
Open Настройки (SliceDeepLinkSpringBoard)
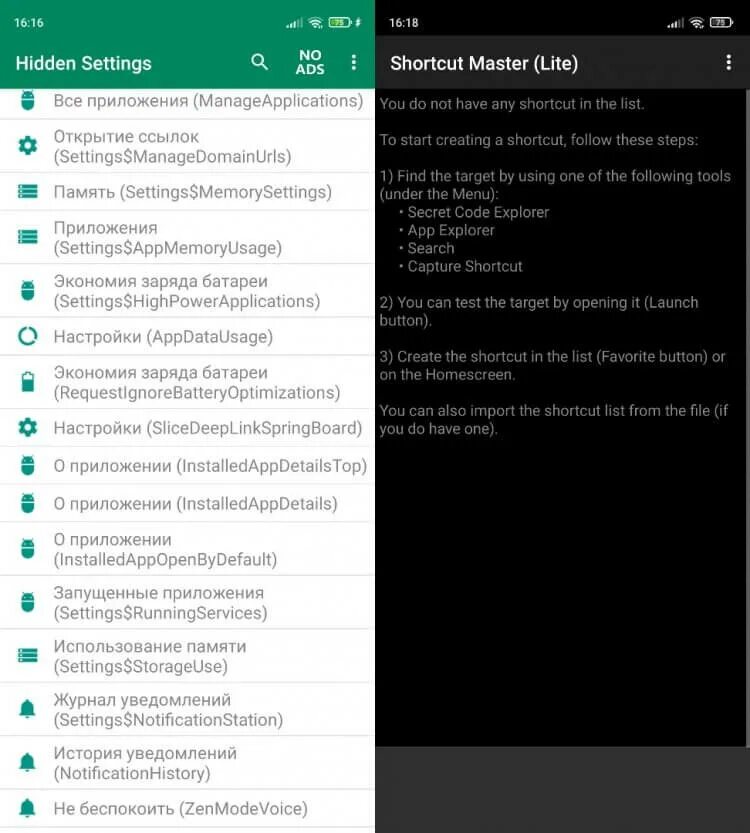tap(187, 428)
